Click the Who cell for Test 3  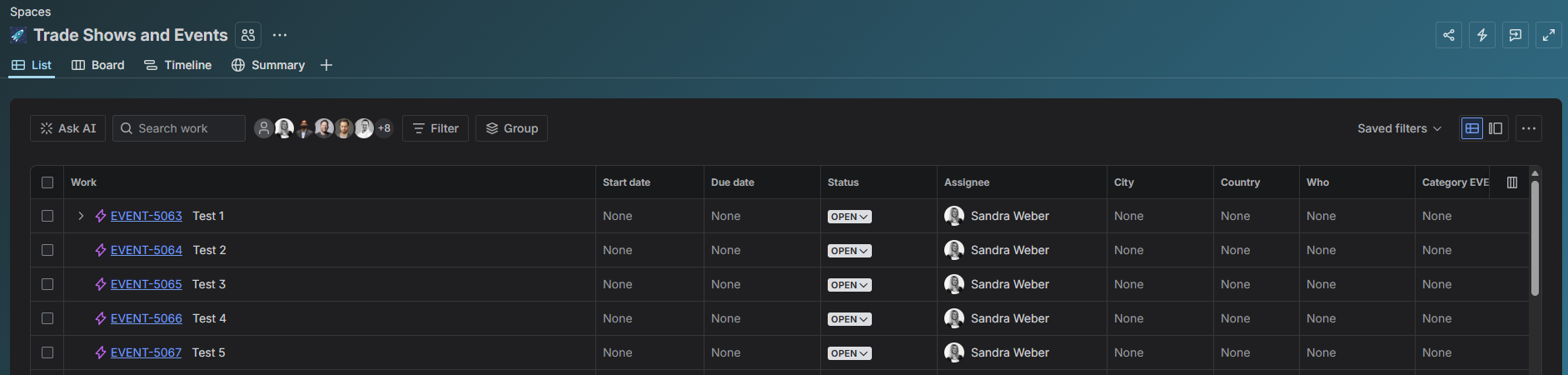(1357, 284)
